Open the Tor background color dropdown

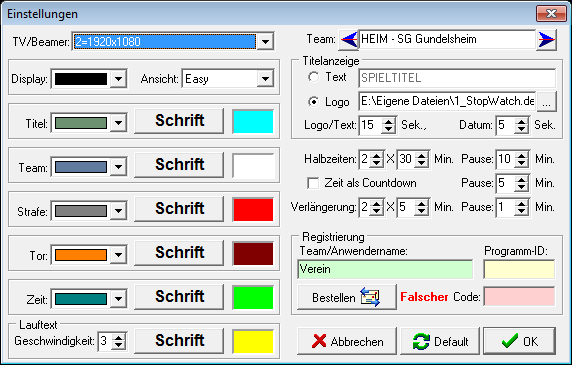(x=118, y=255)
